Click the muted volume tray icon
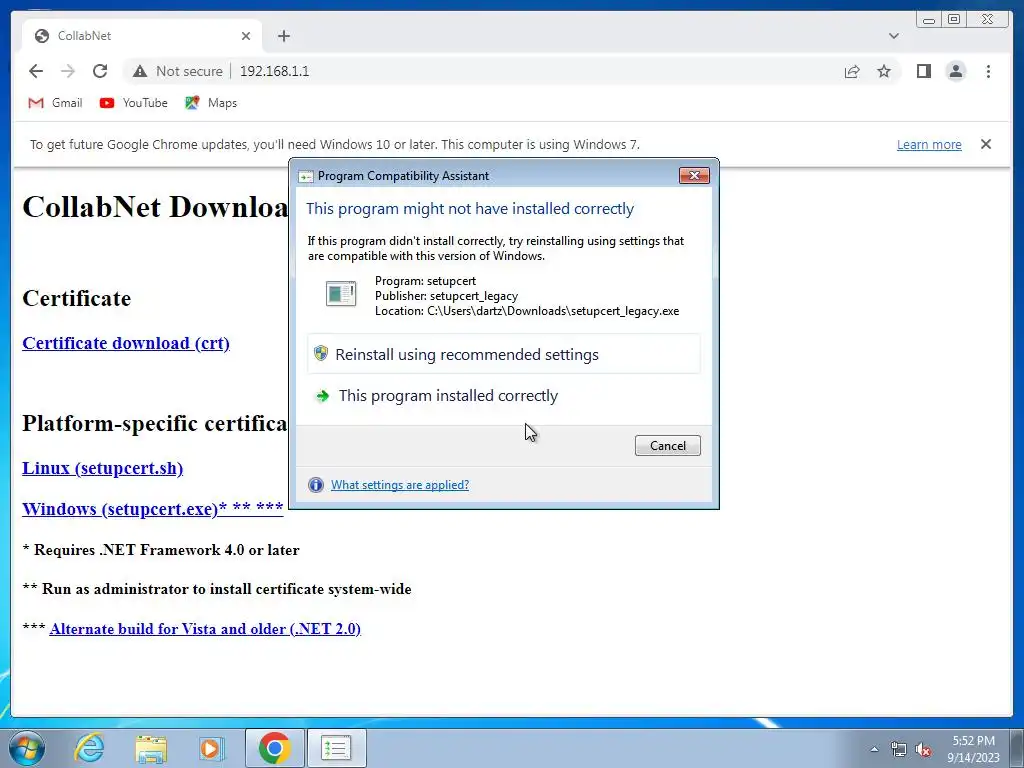Screen dimensions: 1024x768 923,750
